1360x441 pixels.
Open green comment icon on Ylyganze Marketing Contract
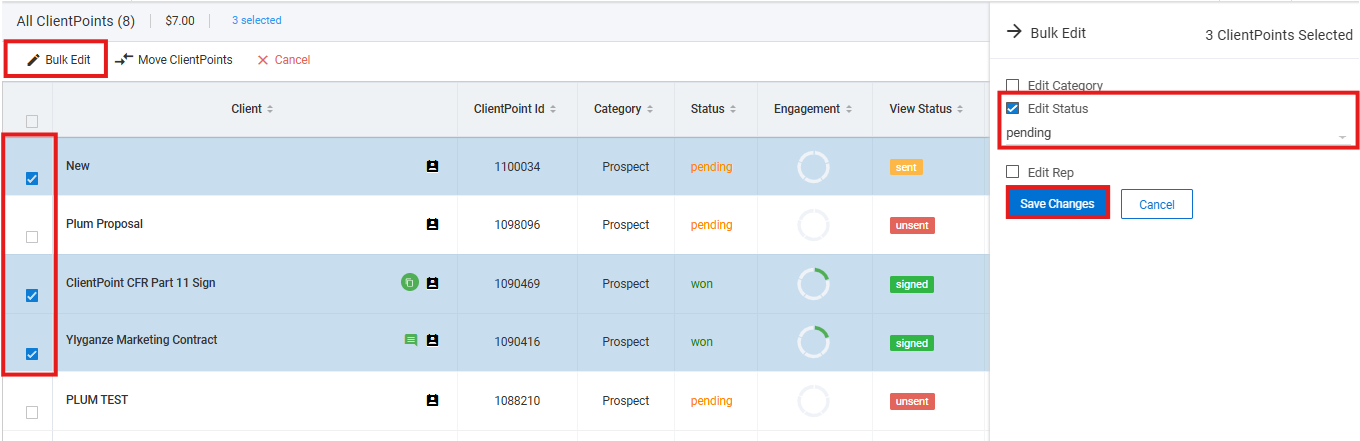point(410,340)
